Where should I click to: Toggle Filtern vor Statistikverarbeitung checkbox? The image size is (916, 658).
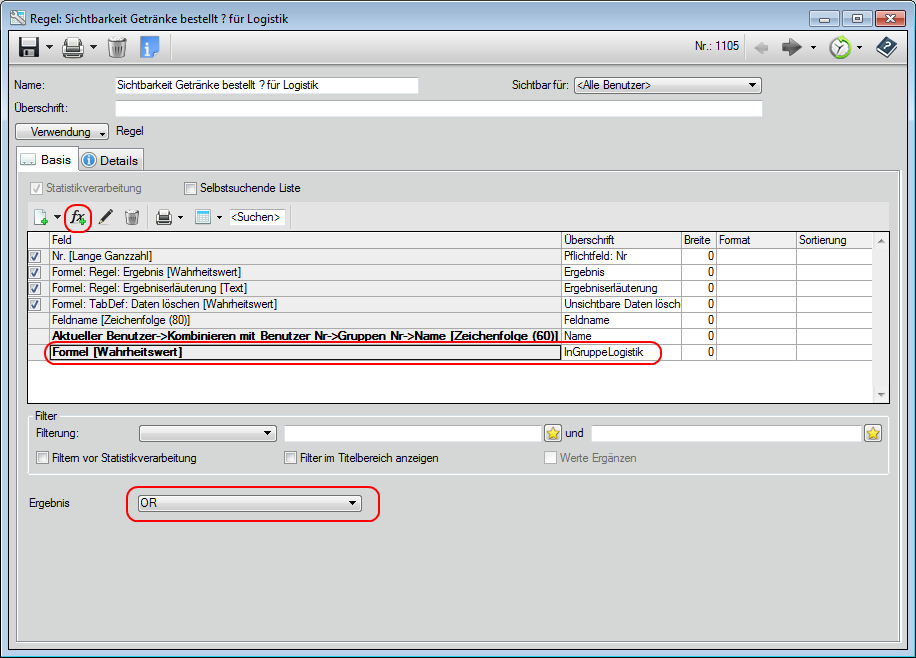click(x=43, y=458)
